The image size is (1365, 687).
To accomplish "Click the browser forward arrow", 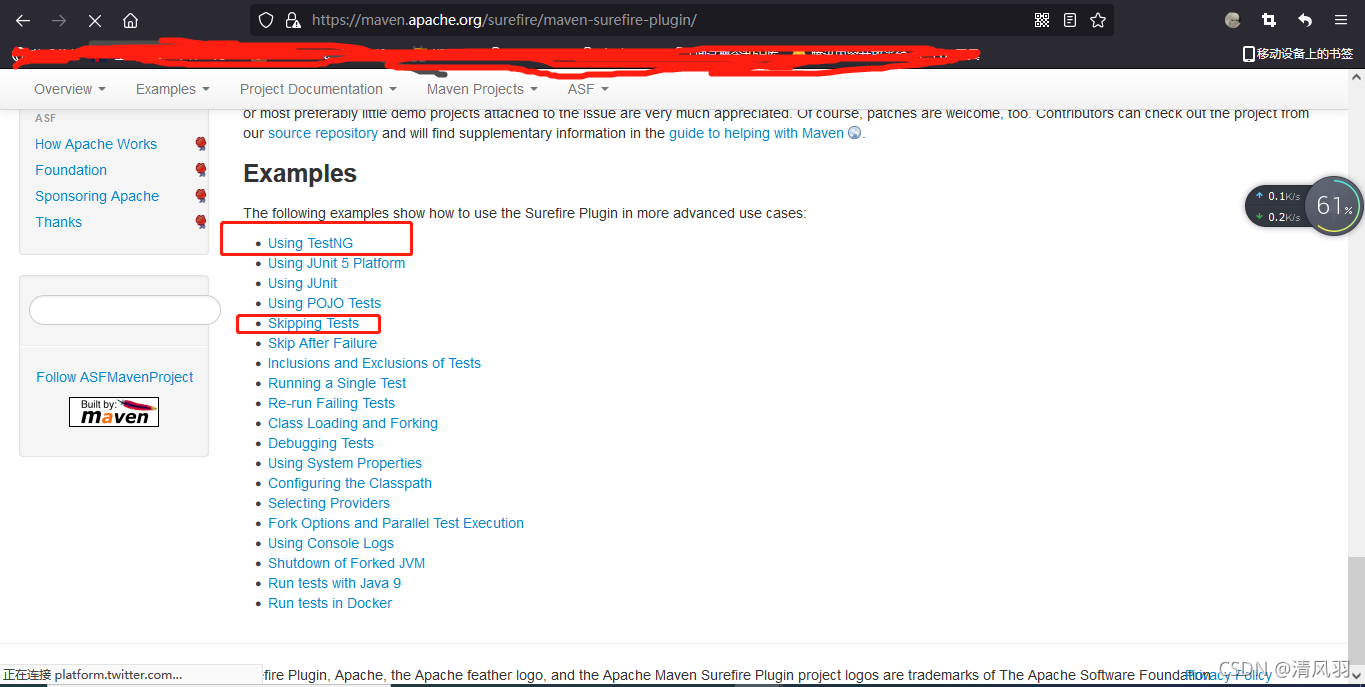I will tap(58, 20).
